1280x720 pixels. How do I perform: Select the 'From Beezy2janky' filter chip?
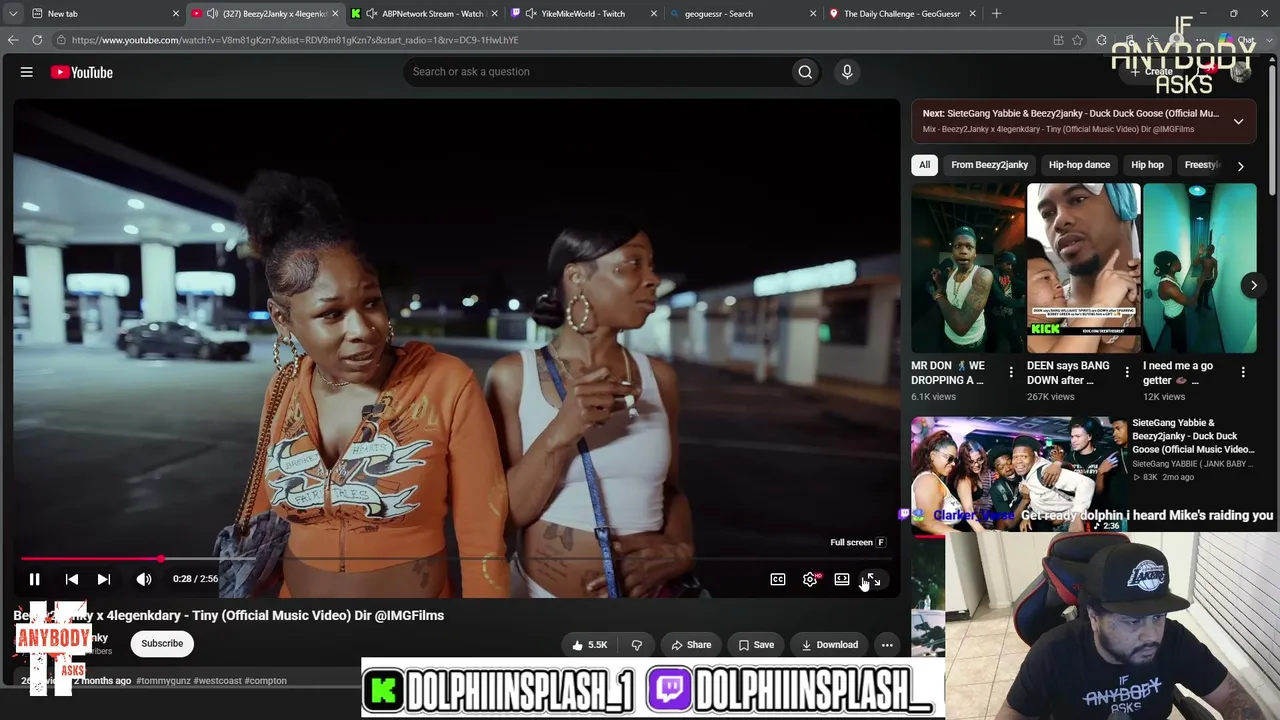coord(990,165)
